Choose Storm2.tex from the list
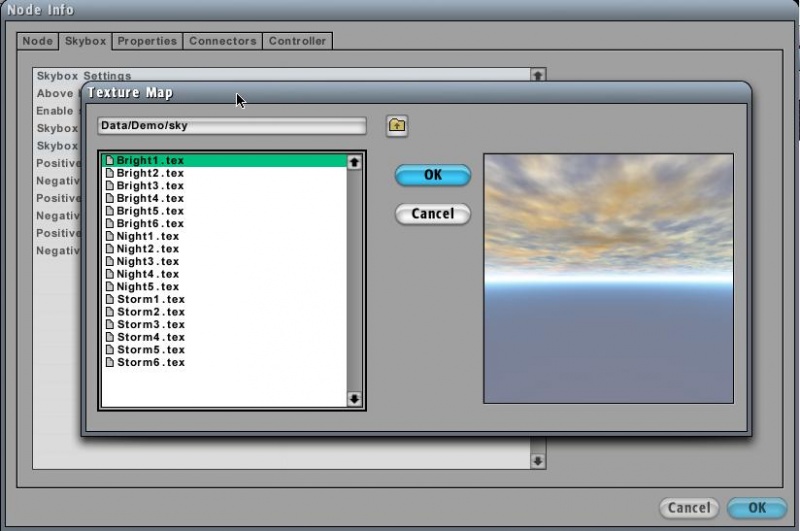800x531 pixels. point(150,312)
